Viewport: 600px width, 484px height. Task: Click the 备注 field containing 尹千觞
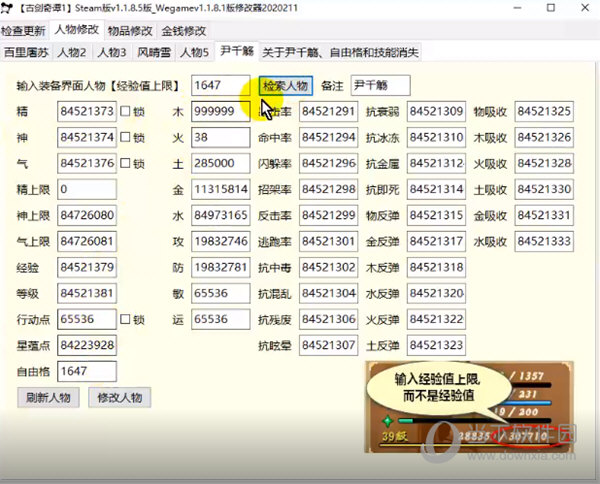click(x=381, y=85)
